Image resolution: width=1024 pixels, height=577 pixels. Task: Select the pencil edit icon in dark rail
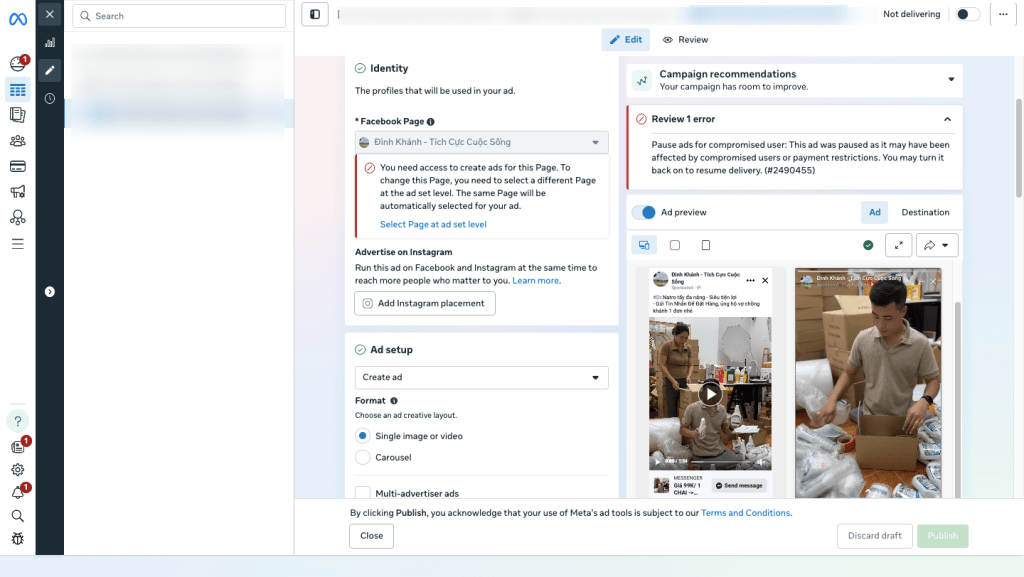(x=50, y=70)
